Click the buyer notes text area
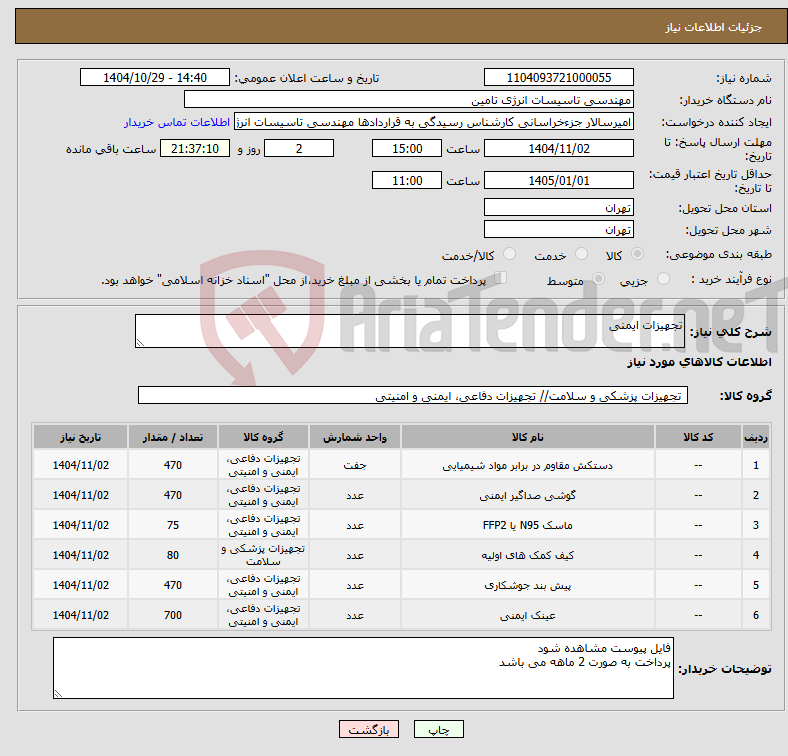The height and width of the screenshot is (756, 788). 363,668
